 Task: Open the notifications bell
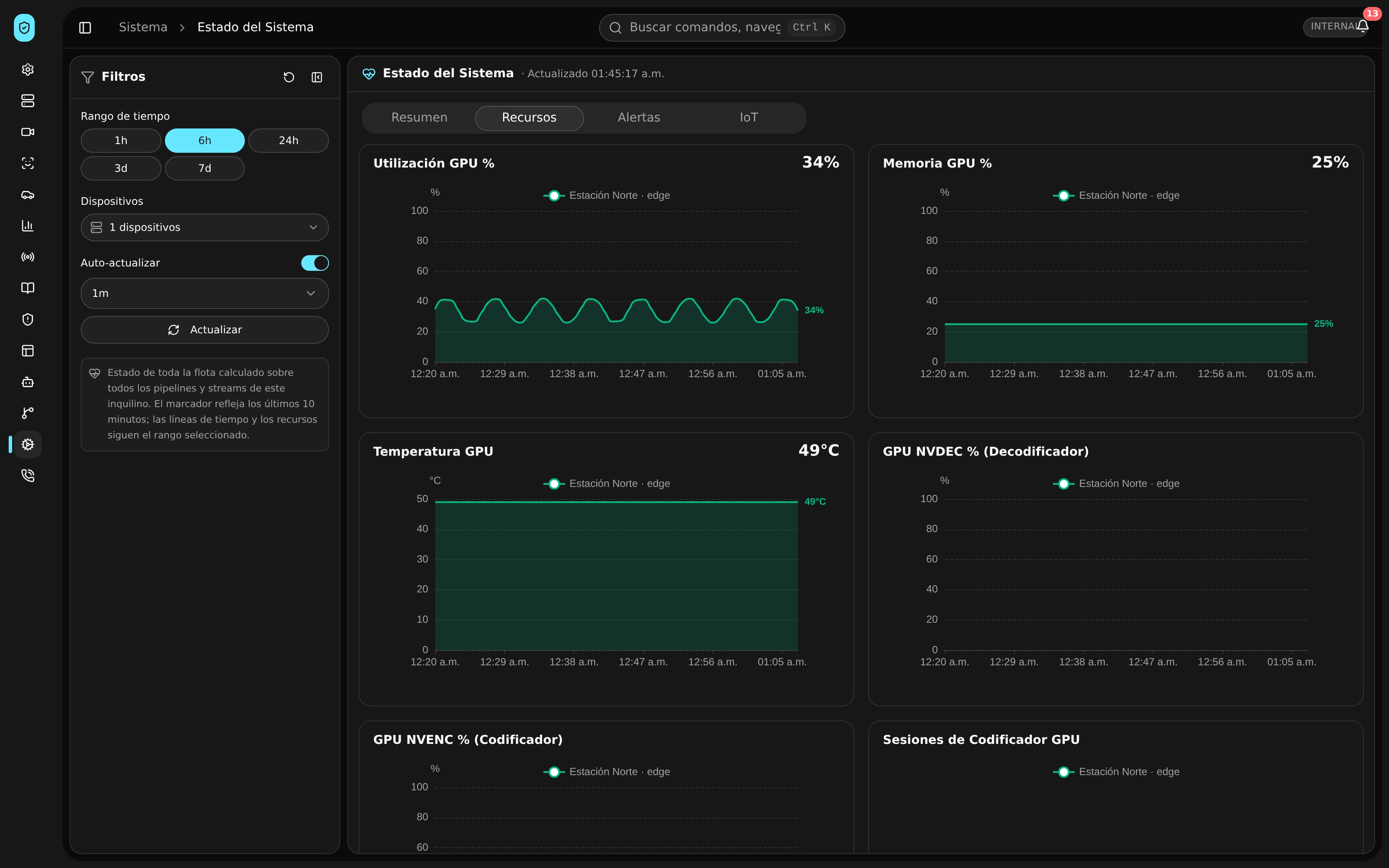tap(1363, 26)
